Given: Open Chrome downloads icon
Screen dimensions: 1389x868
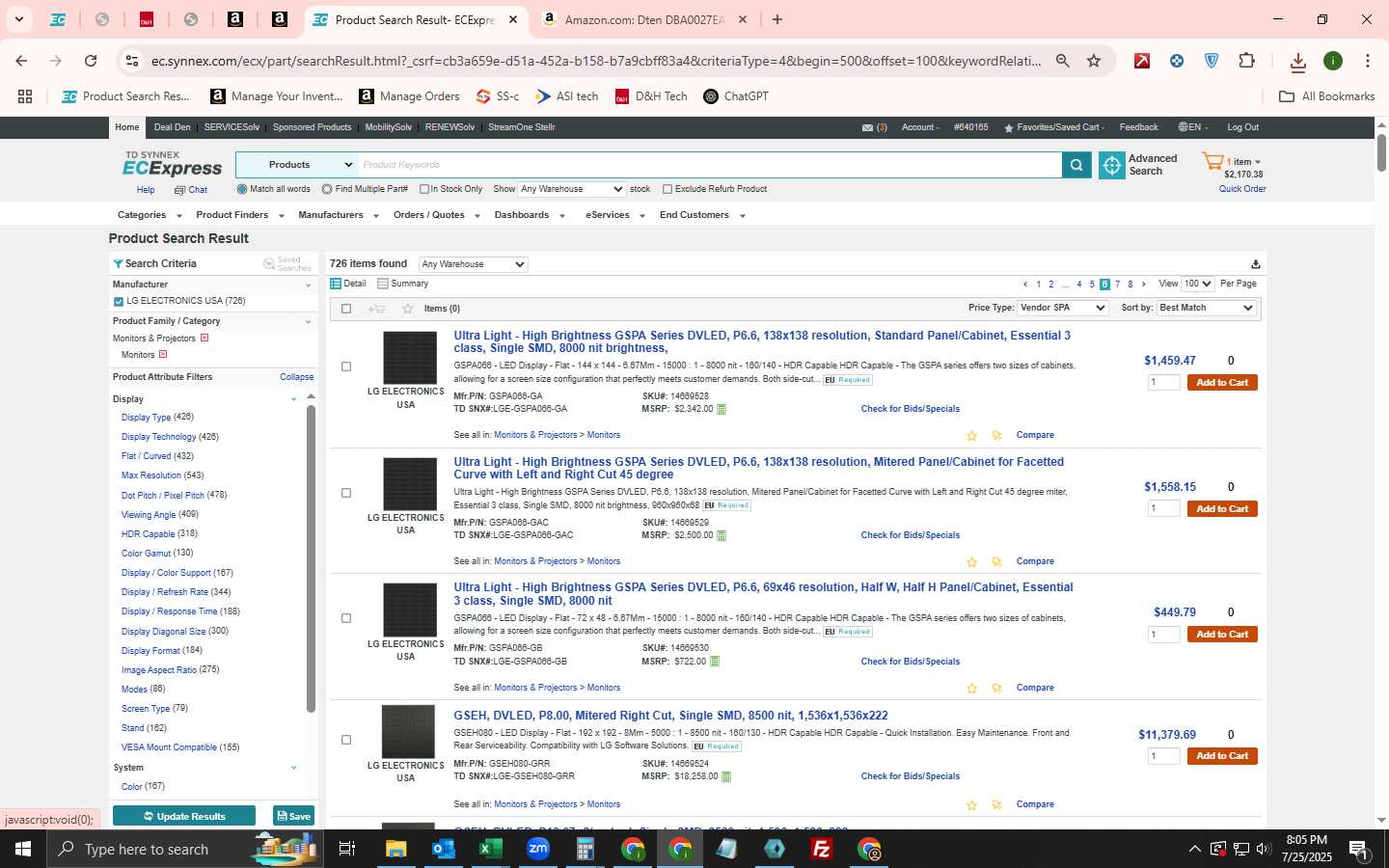Looking at the screenshot, I should 1298,62.
